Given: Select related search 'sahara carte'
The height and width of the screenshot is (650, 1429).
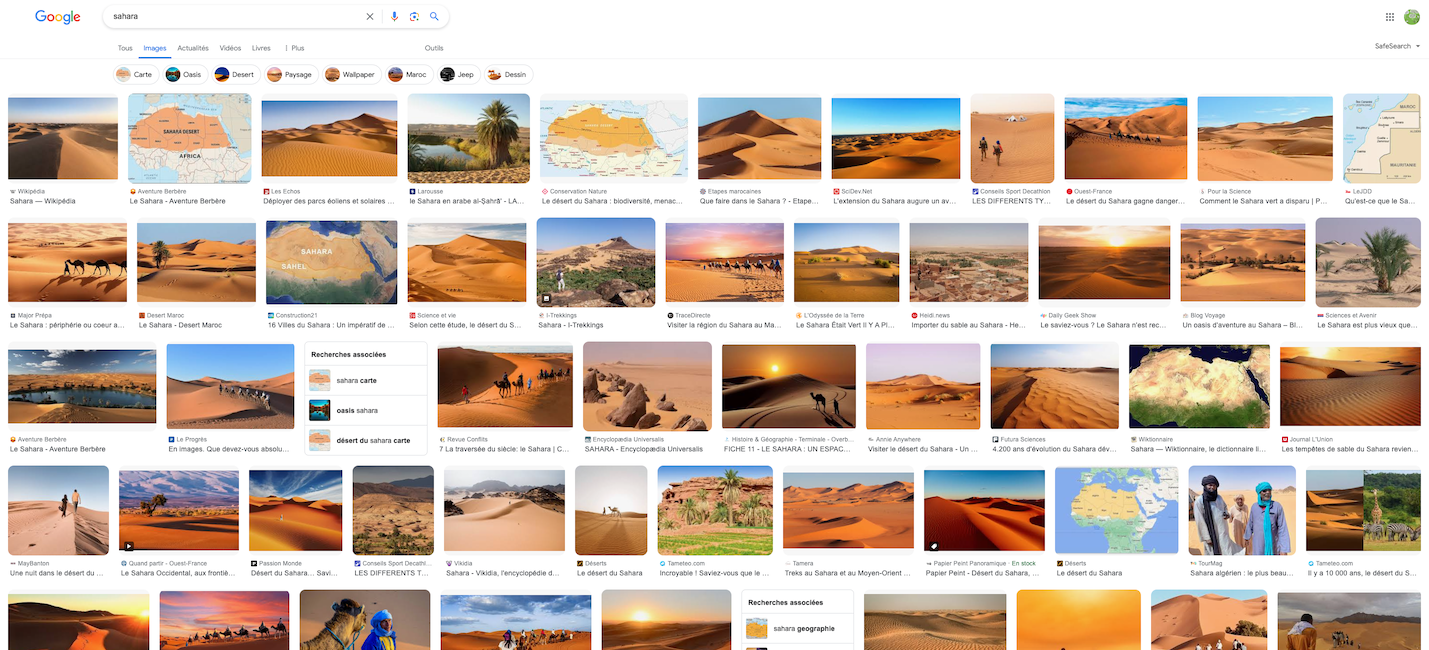Looking at the screenshot, I should point(366,381).
